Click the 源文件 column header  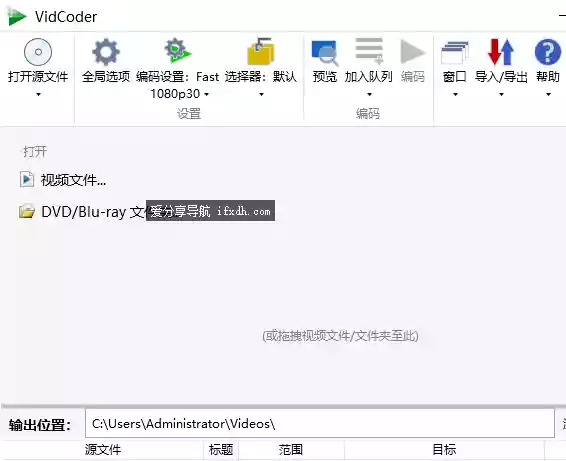(x=103, y=450)
